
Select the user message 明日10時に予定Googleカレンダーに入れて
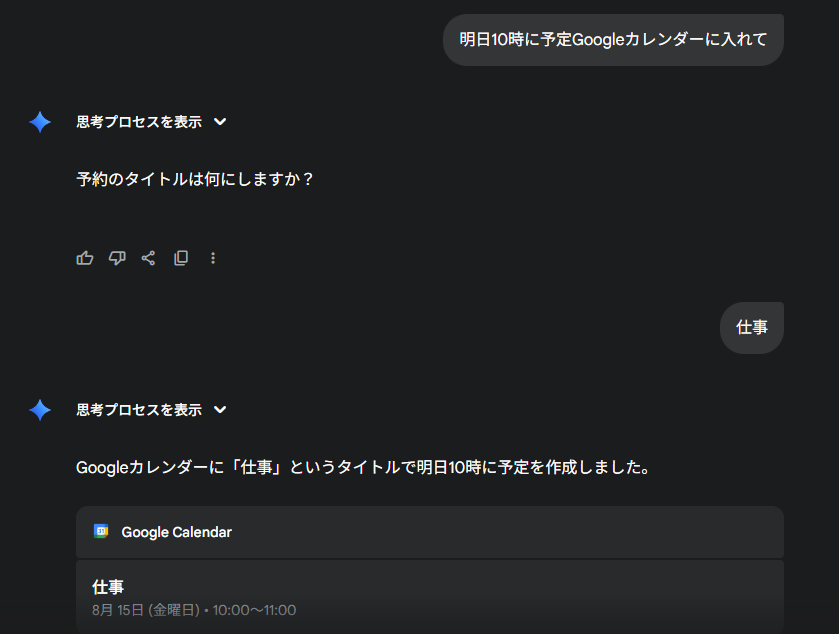[x=613, y=40]
